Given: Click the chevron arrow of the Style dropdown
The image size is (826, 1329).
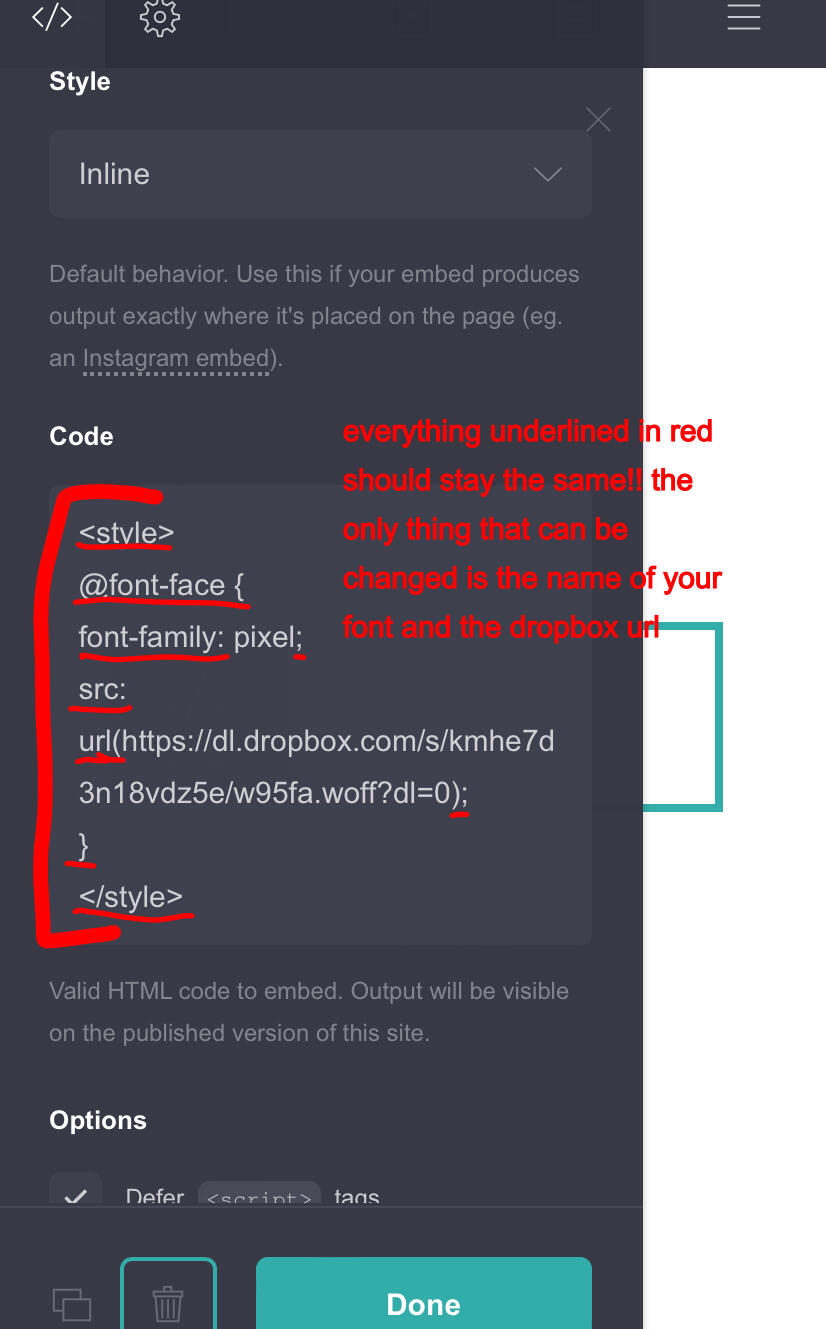Looking at the screenshot, I should (547, 174).
